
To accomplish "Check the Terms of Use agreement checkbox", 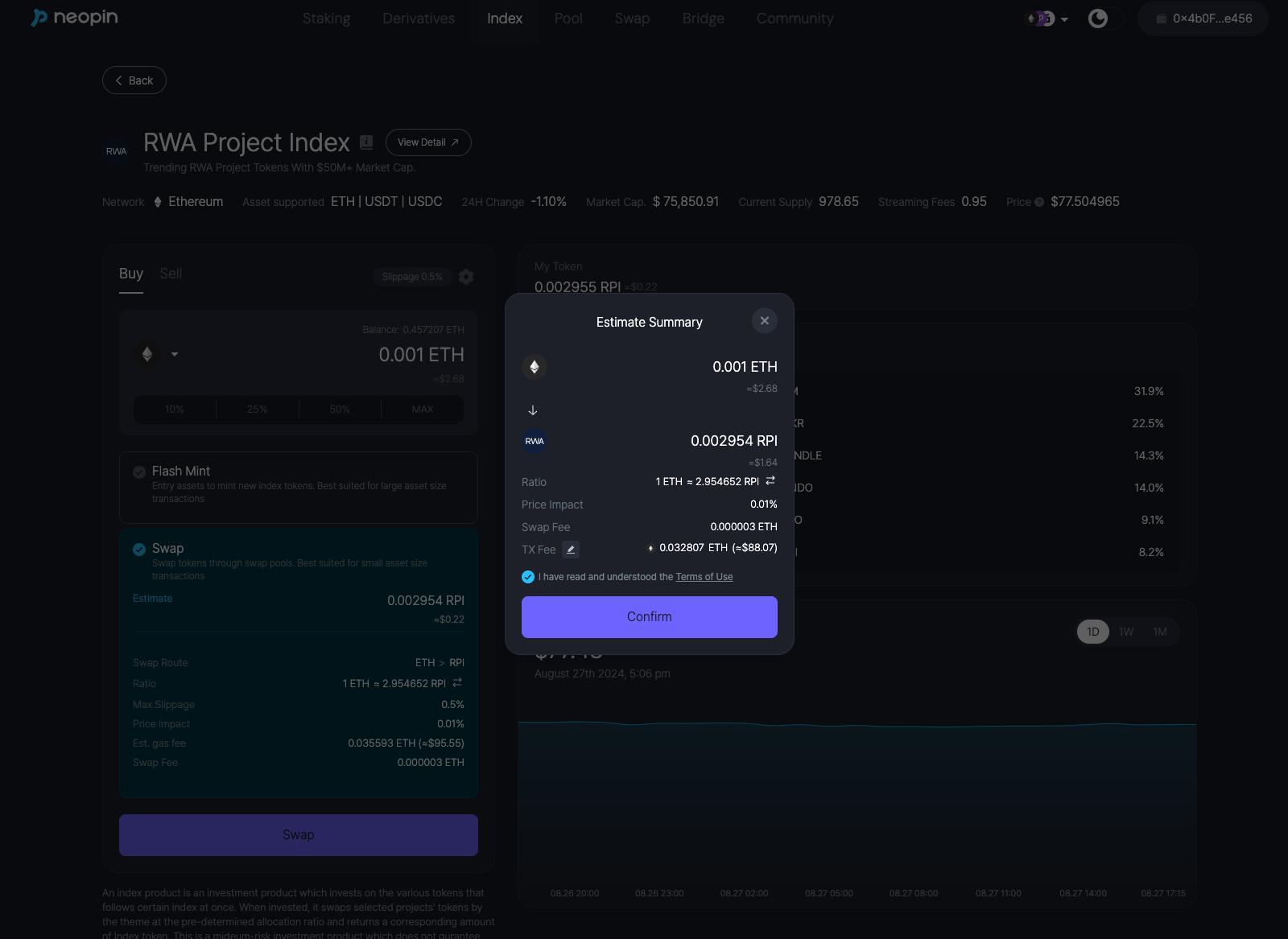I will coord(528,577).
